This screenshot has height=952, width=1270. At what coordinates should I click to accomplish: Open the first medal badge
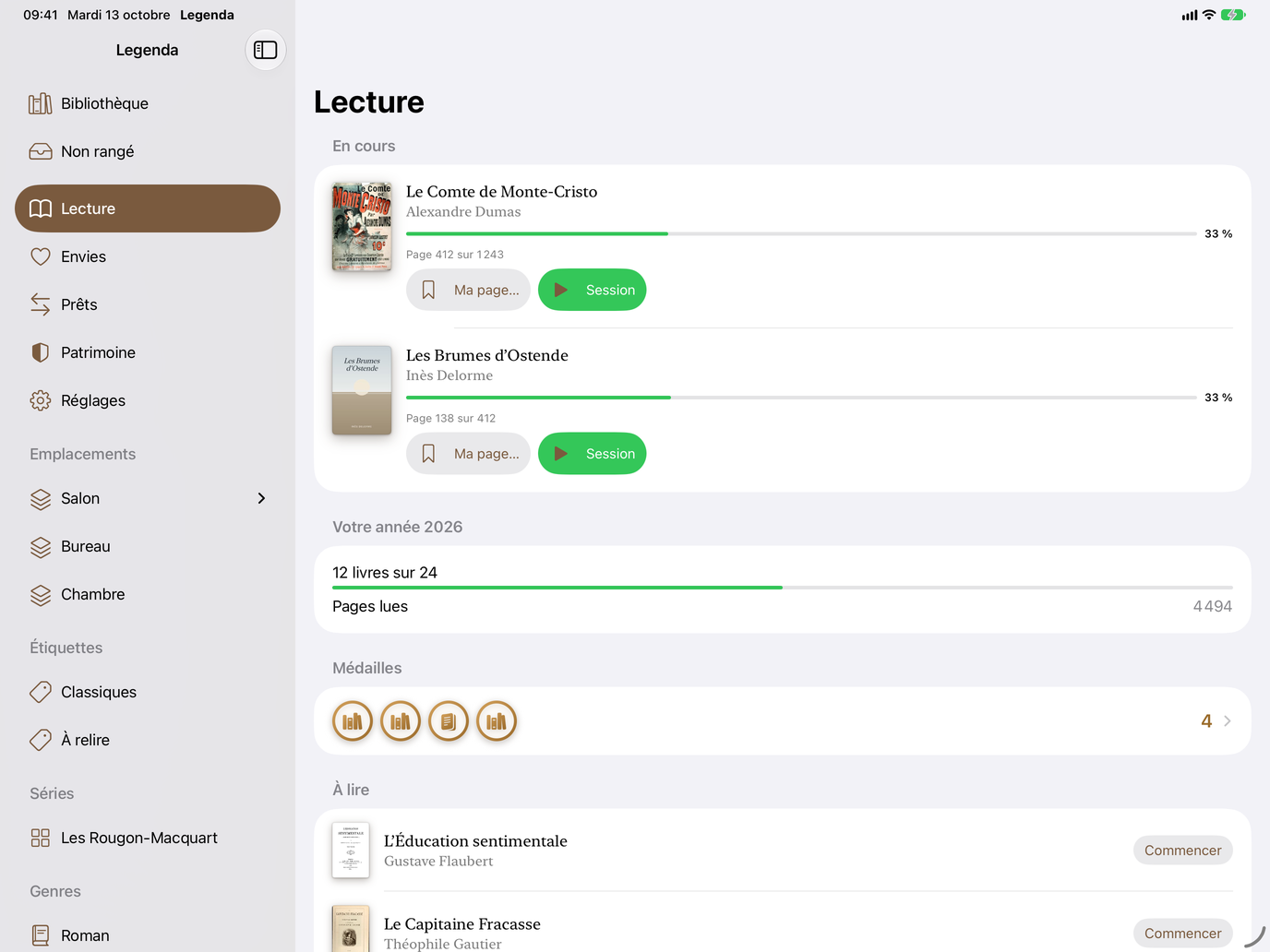click(x=353, y=721)
